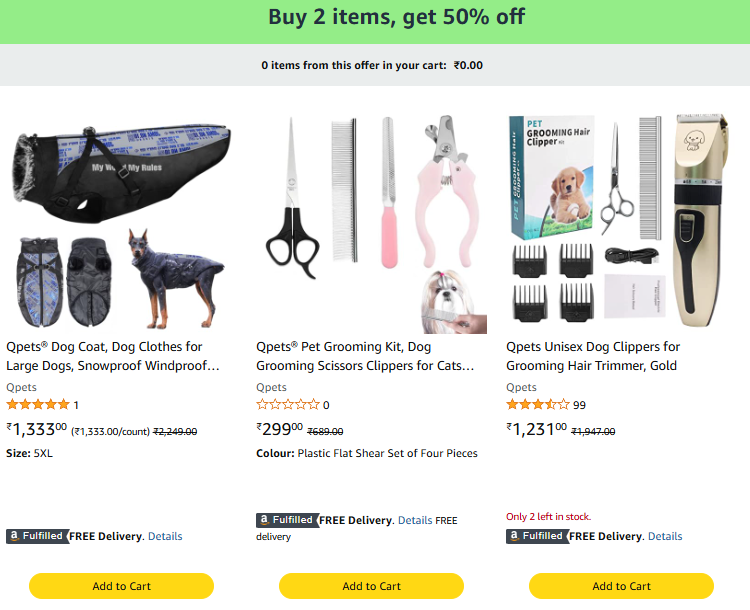Click Fulfilled badge under the grooming kit
This screenshot has height=610, width=750.
(x=286, y=520)
